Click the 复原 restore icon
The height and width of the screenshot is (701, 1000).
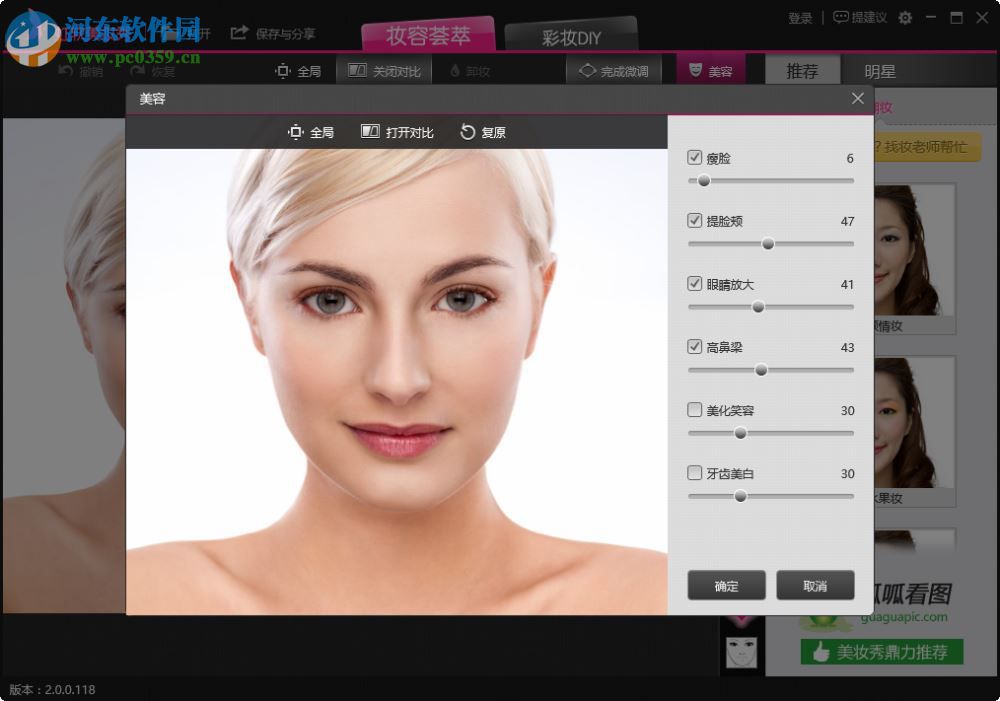pos(466,131)
